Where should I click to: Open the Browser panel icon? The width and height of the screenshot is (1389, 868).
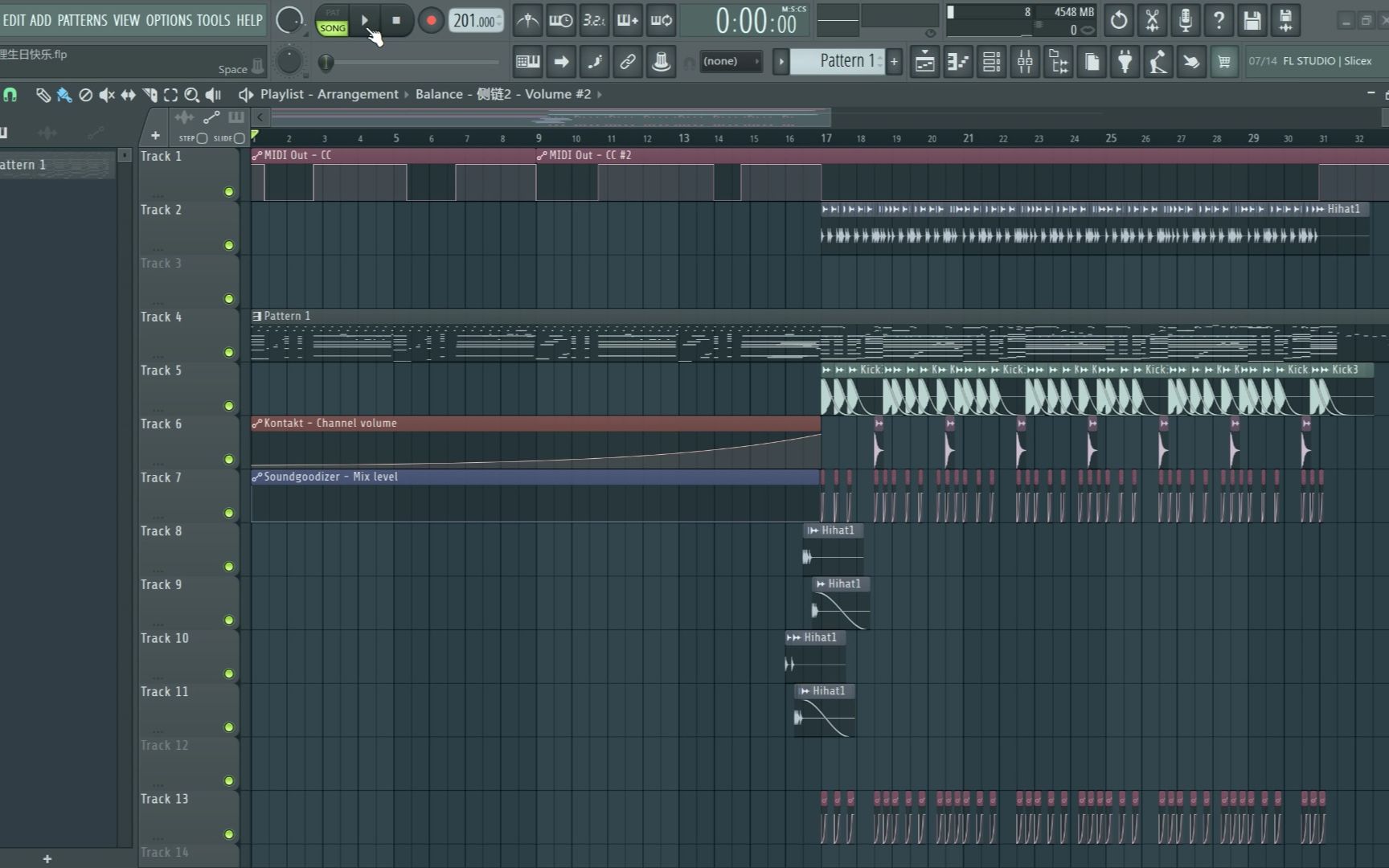[1058, 61]
